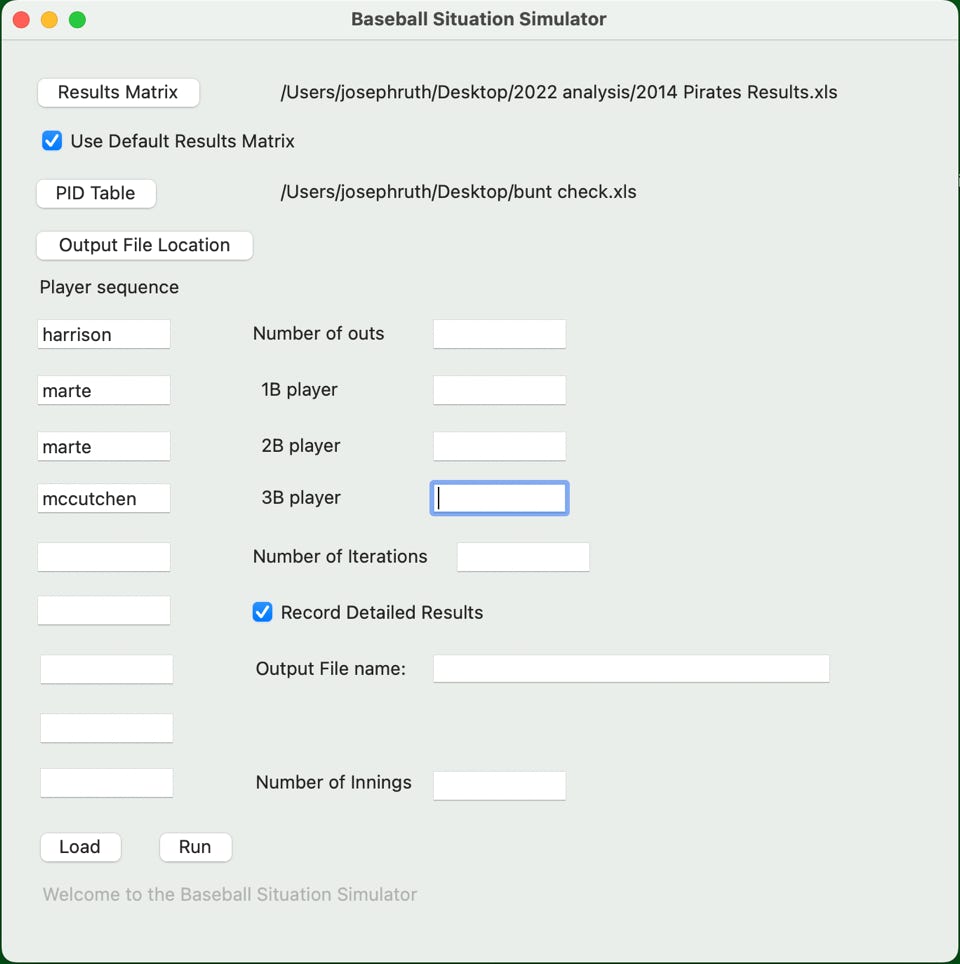Toggle Record Detailed Results checkbox
This screenshot has width=960, height=964.
(263, 612)
